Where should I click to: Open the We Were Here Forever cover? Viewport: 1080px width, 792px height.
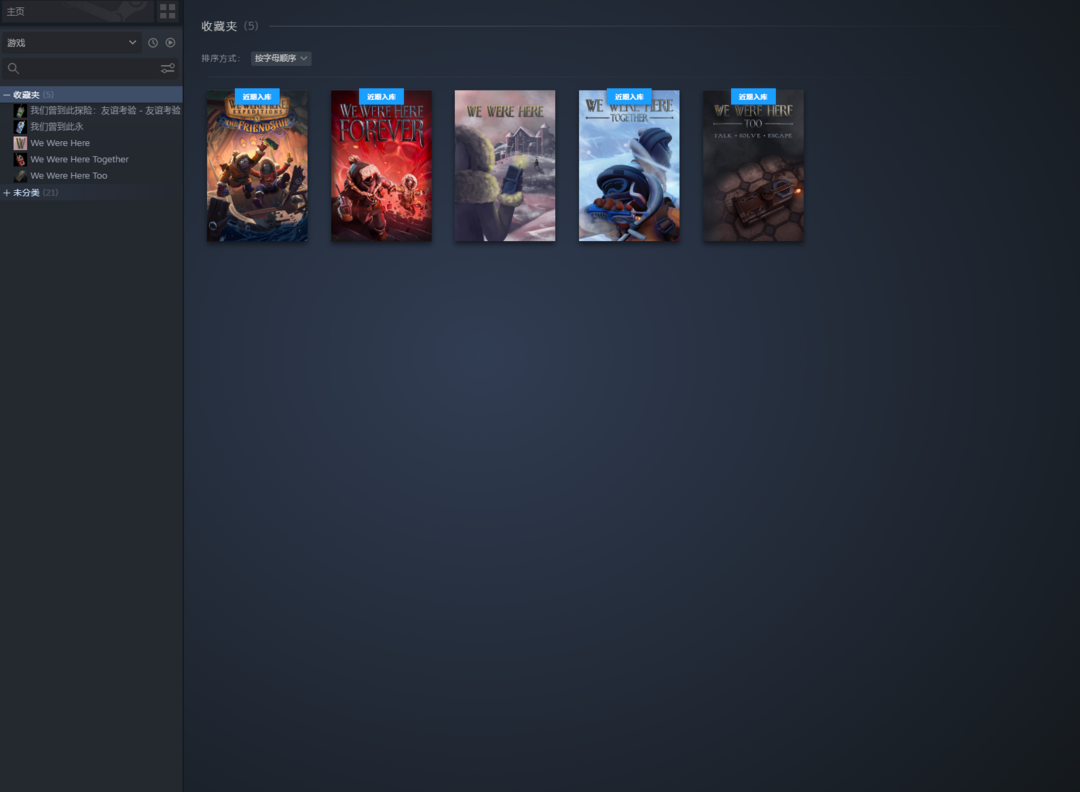tap(381, 170)
